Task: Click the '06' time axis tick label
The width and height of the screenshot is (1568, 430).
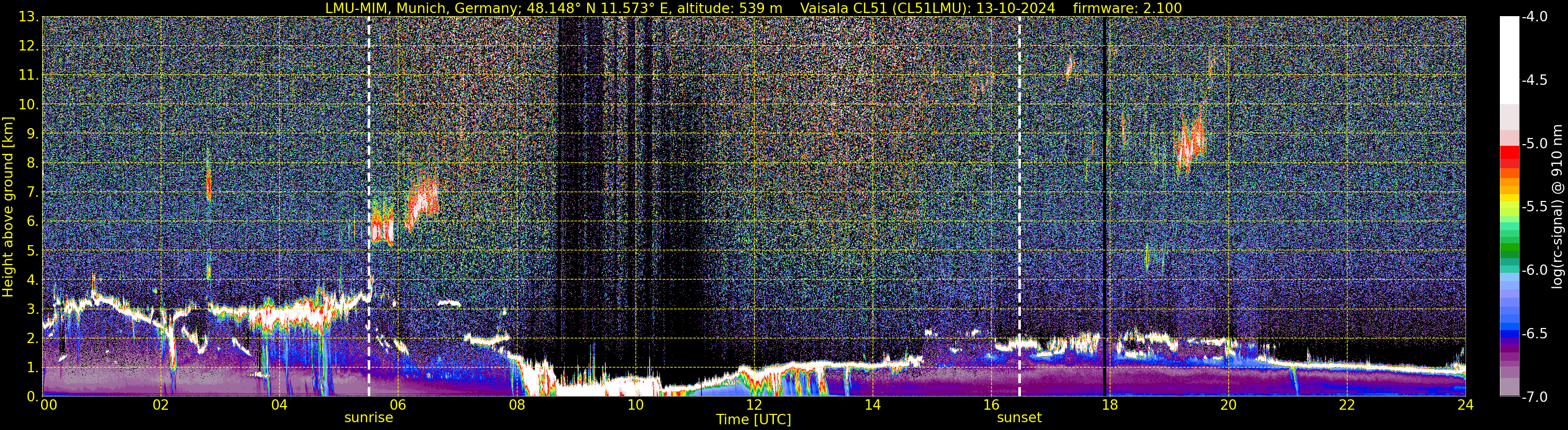Action: 397,405
